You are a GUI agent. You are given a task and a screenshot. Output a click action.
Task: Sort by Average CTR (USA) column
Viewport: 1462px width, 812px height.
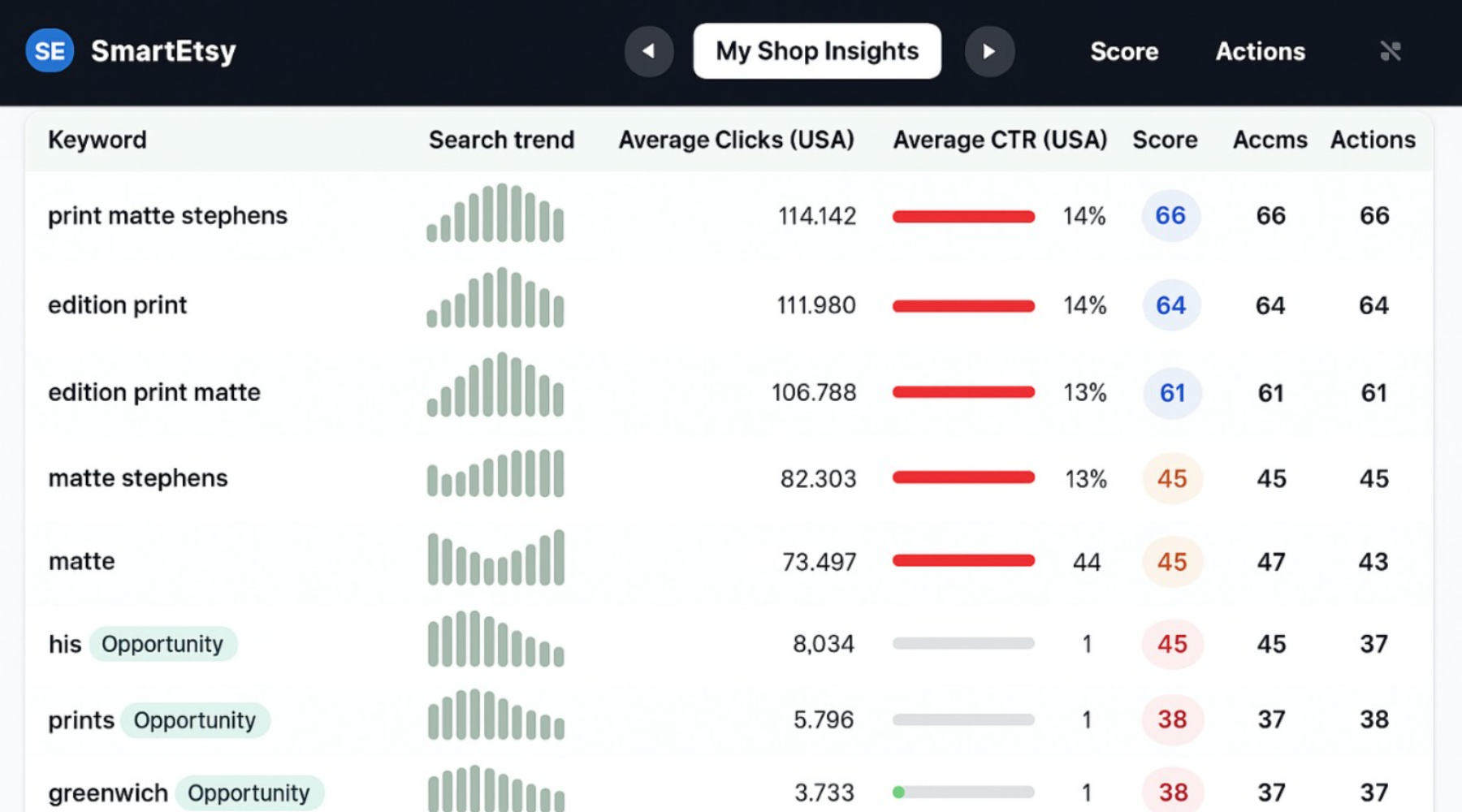(x=1000, y=140)
